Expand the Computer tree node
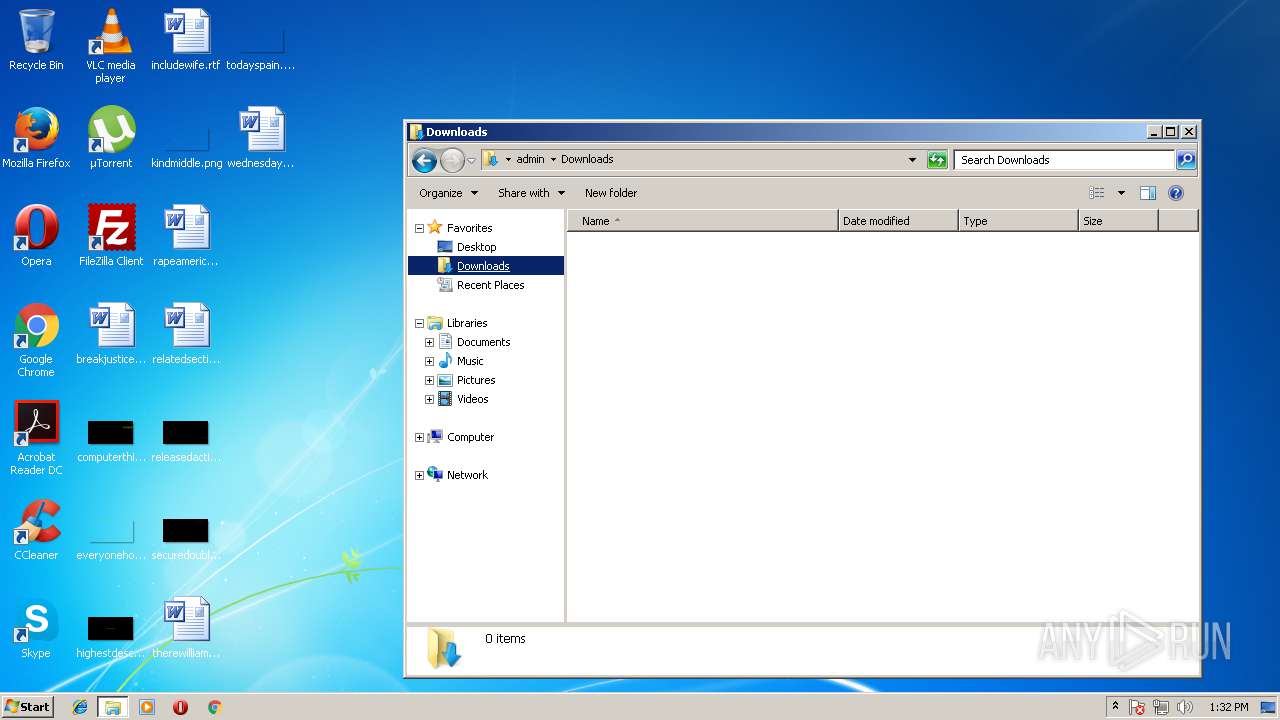This screenshot has width=1280, height=720. tap(419, 437)
